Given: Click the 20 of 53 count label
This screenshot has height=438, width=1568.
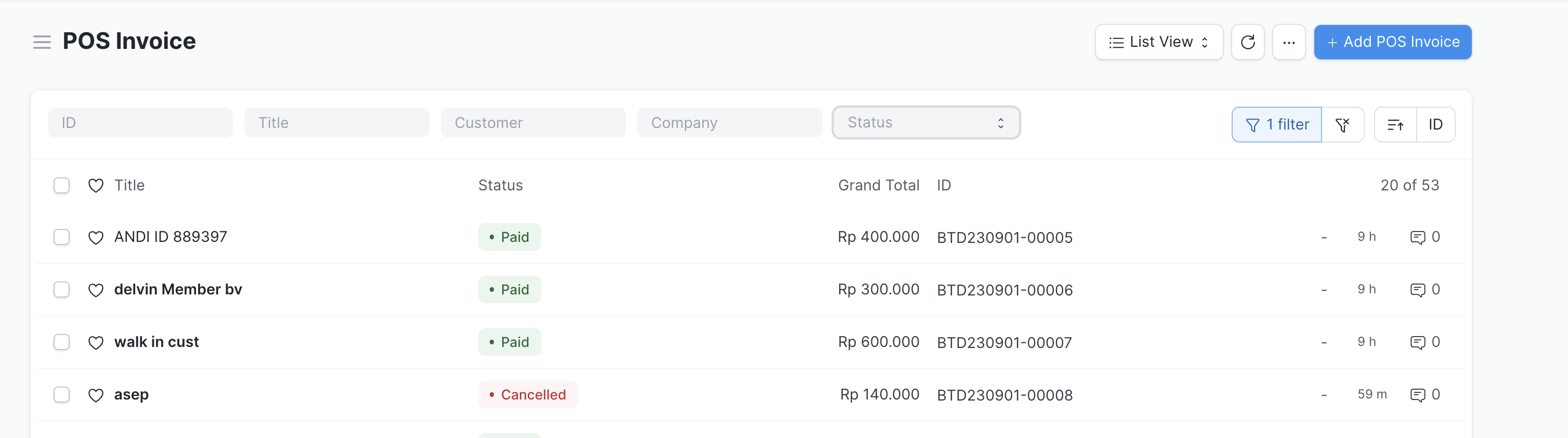Looking at the screenshot, I should [x=1410, y=185].
